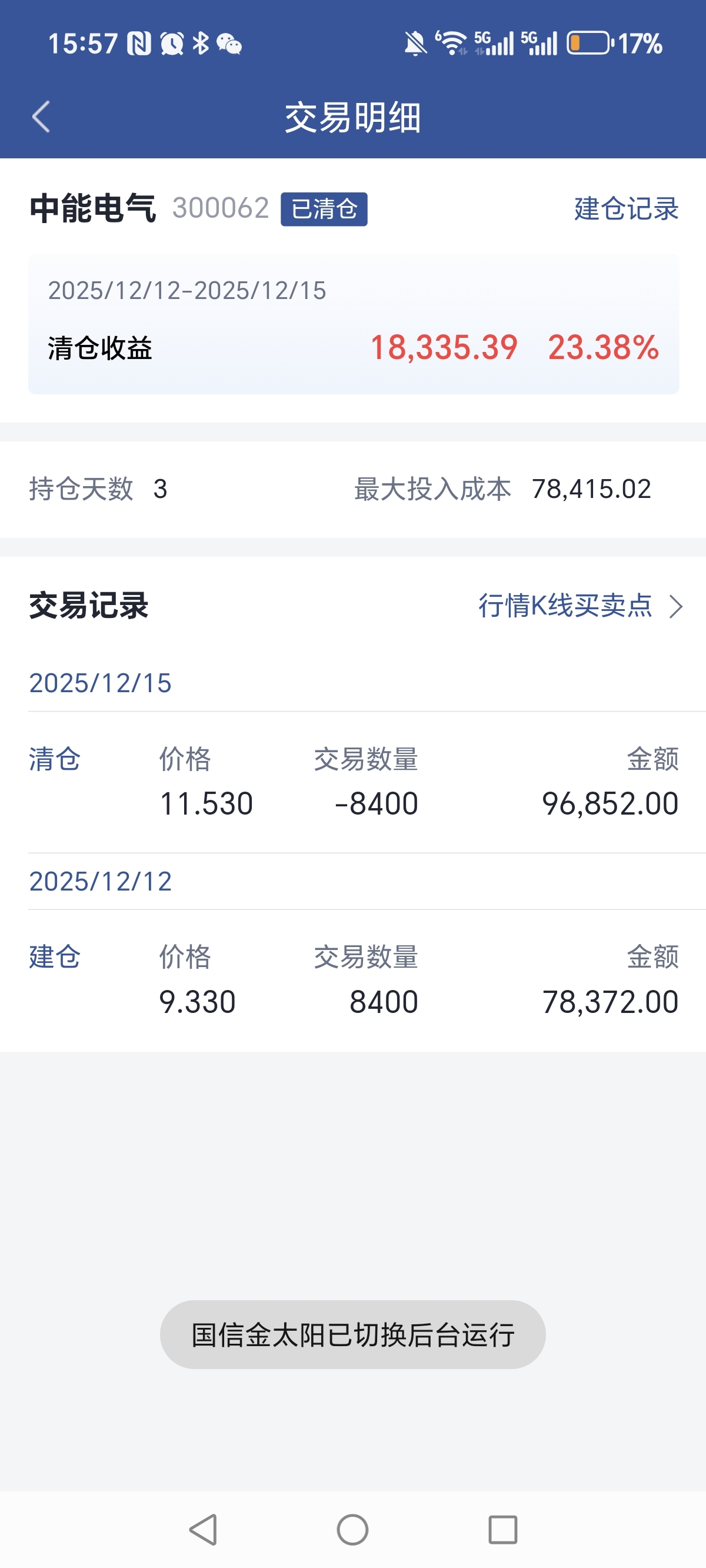Tap the Wi-Fi signal icon

point(451,43)
